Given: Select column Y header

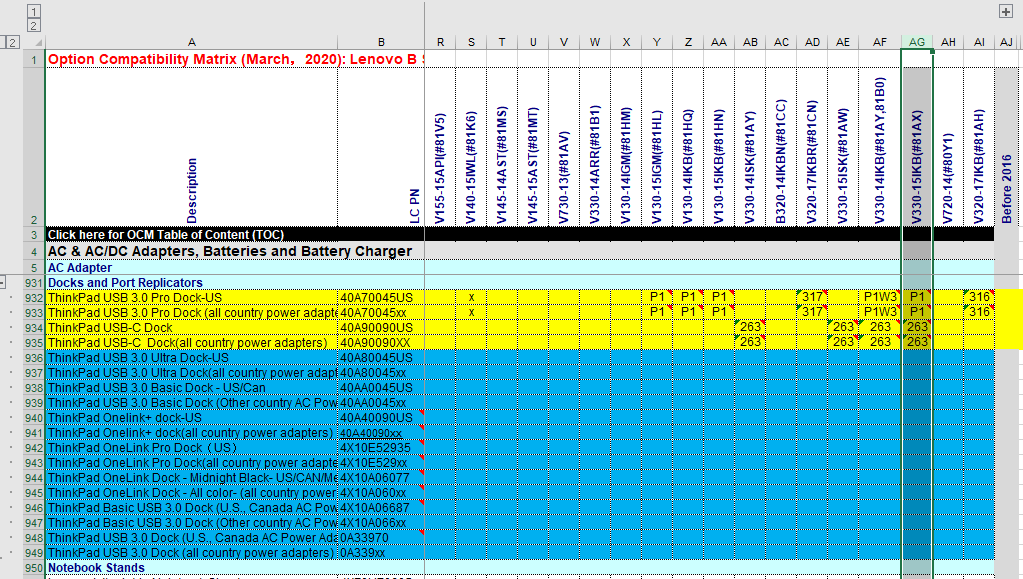Looking at the screenshot, I should [x=657, y=42].
